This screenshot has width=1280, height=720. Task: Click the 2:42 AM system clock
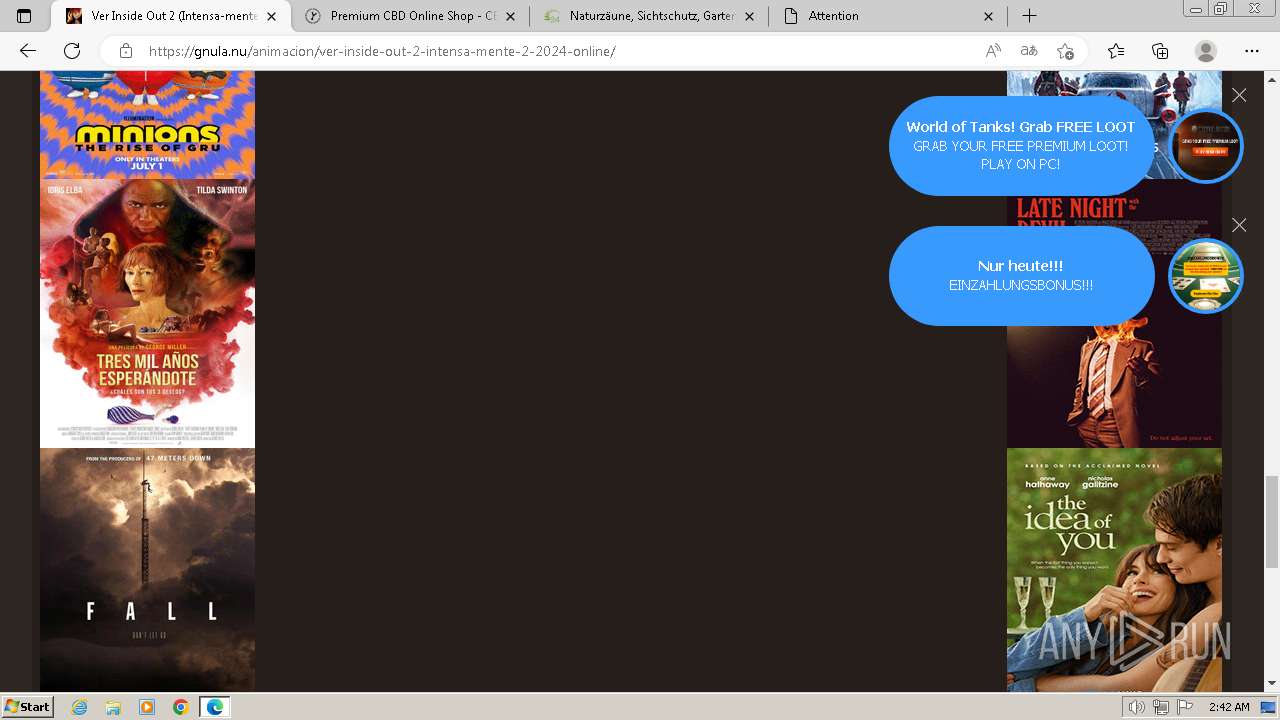(x=1229, y=707)
